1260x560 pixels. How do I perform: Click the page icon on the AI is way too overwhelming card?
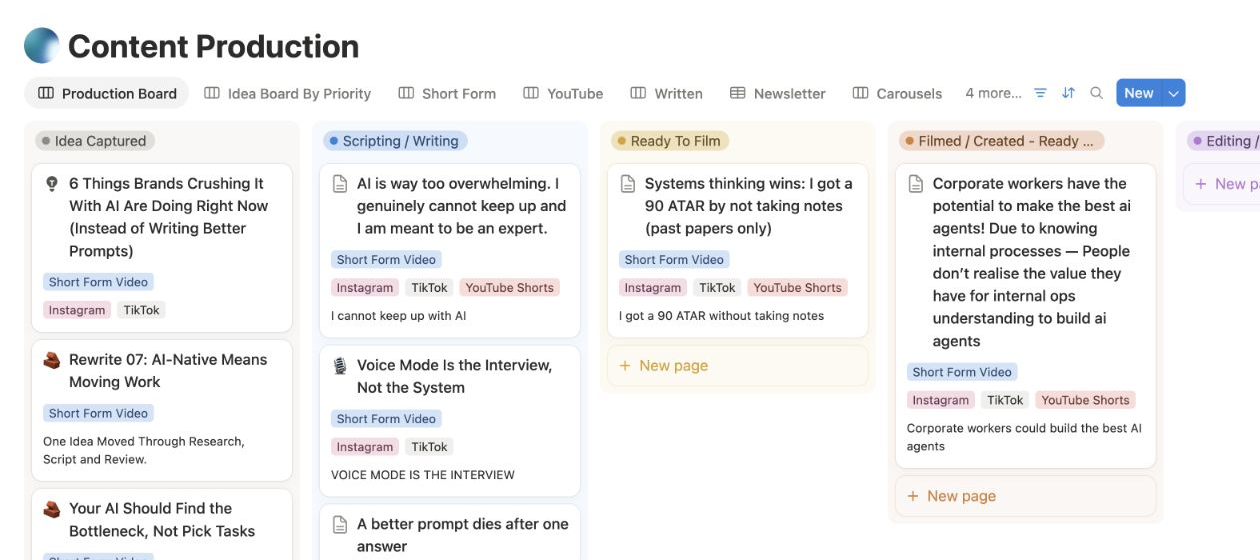coord(340,184)
